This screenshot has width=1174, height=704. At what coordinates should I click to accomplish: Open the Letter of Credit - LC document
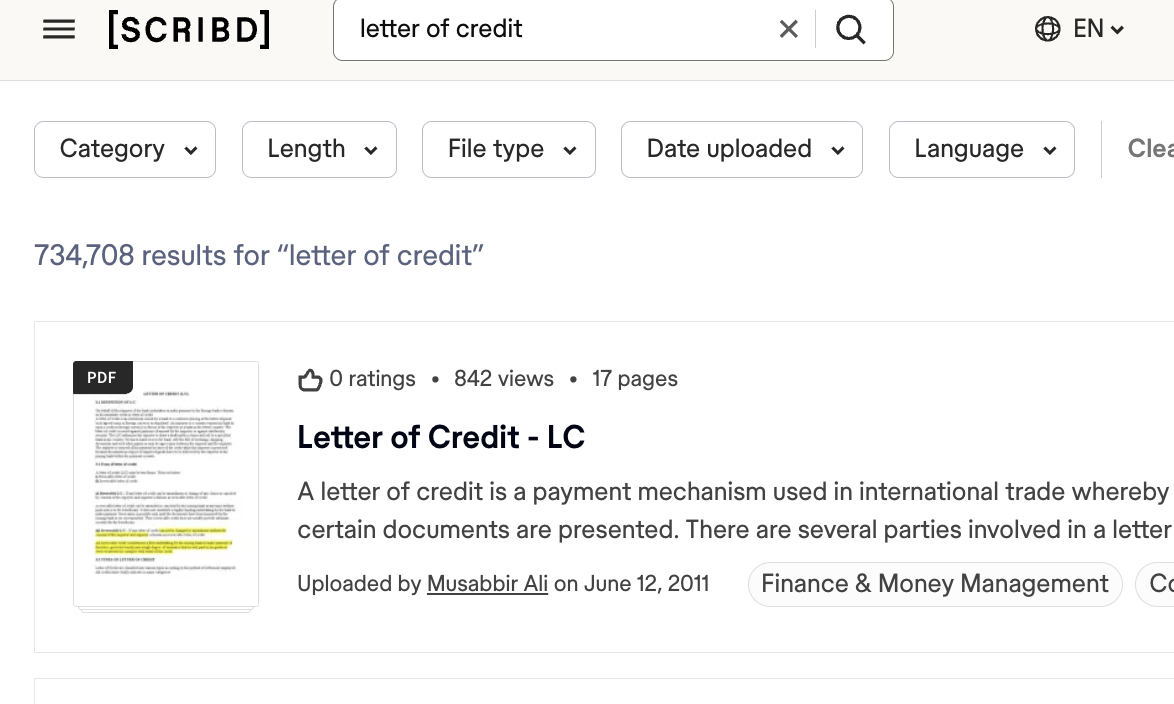point(441,437)
